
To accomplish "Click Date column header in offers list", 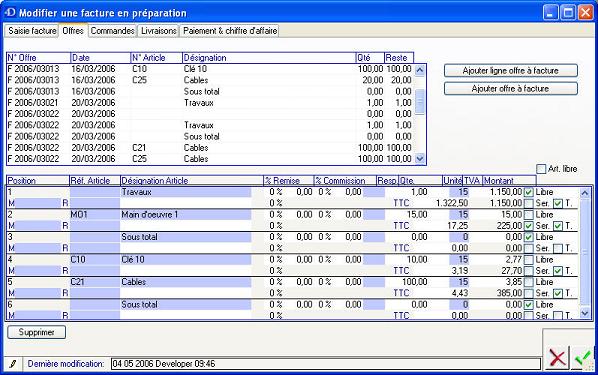I will pyautogui.click(x=101, y=58).
